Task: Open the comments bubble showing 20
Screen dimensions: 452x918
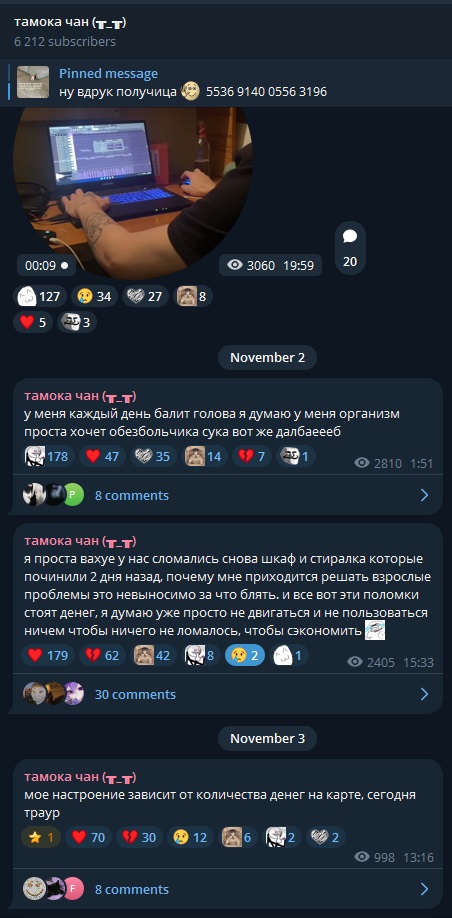Action: click(x=350, y=248)
